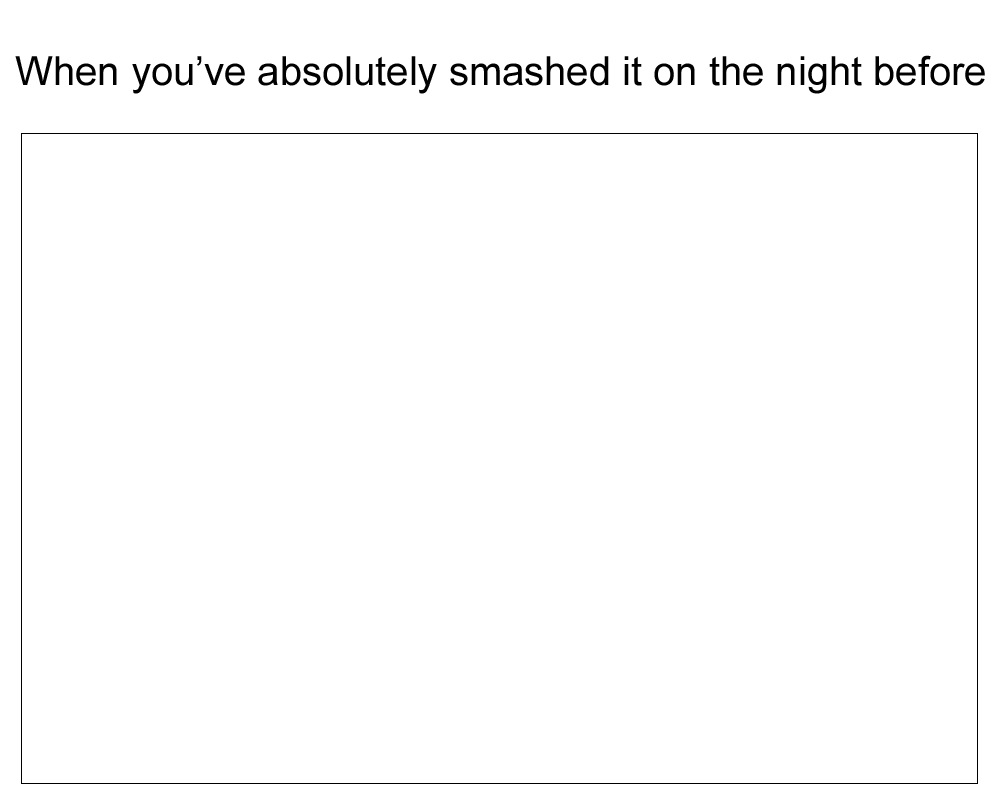This screenshot has height=799, width=1000.
Task: Click the word "When" in the title
Action: pyautogui.click(x=67, y=71)
